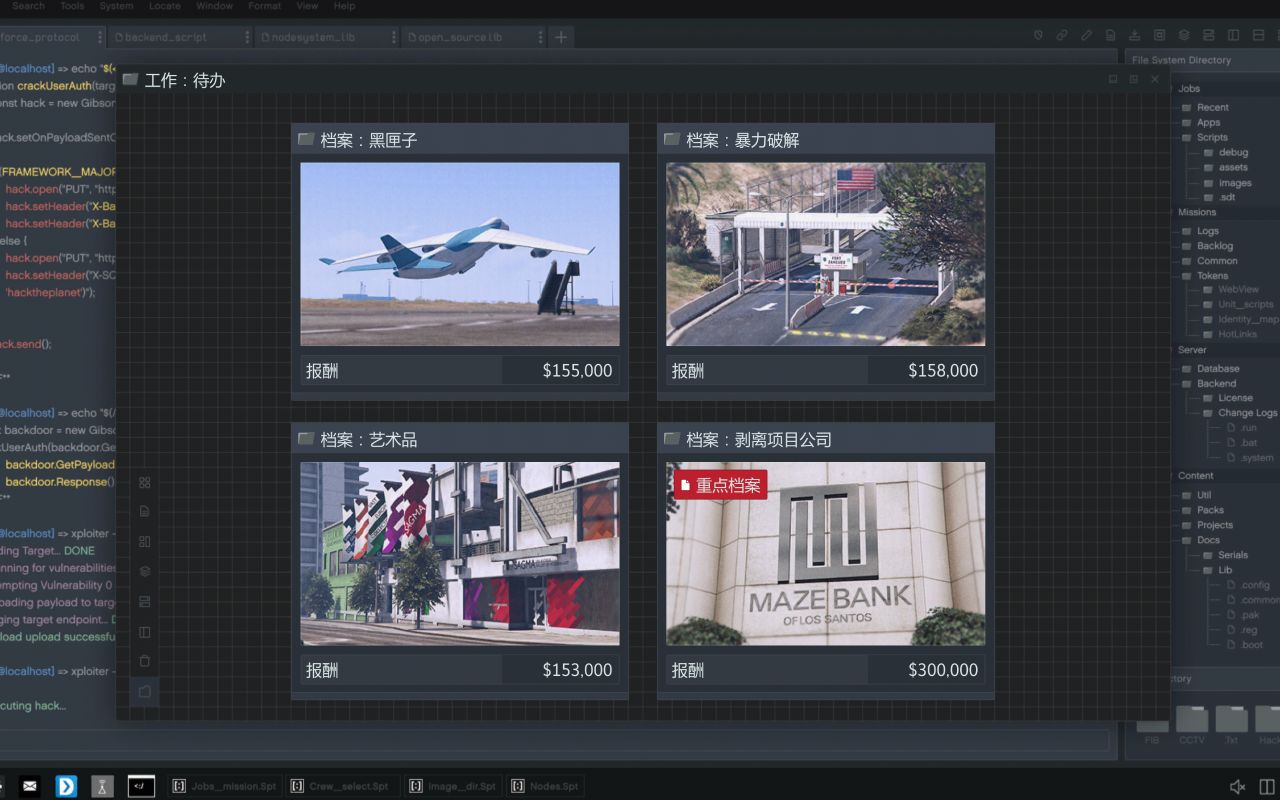1280x800 pixels.
Task: Click the shield icon in the top toolbar
Action: coord(1038,36)
